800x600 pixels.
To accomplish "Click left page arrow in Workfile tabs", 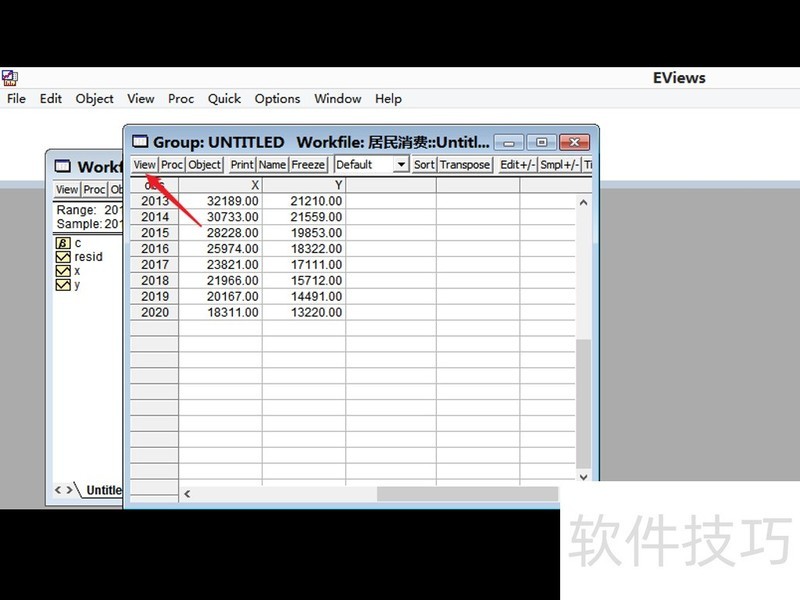I will click(x=58, y=490).
